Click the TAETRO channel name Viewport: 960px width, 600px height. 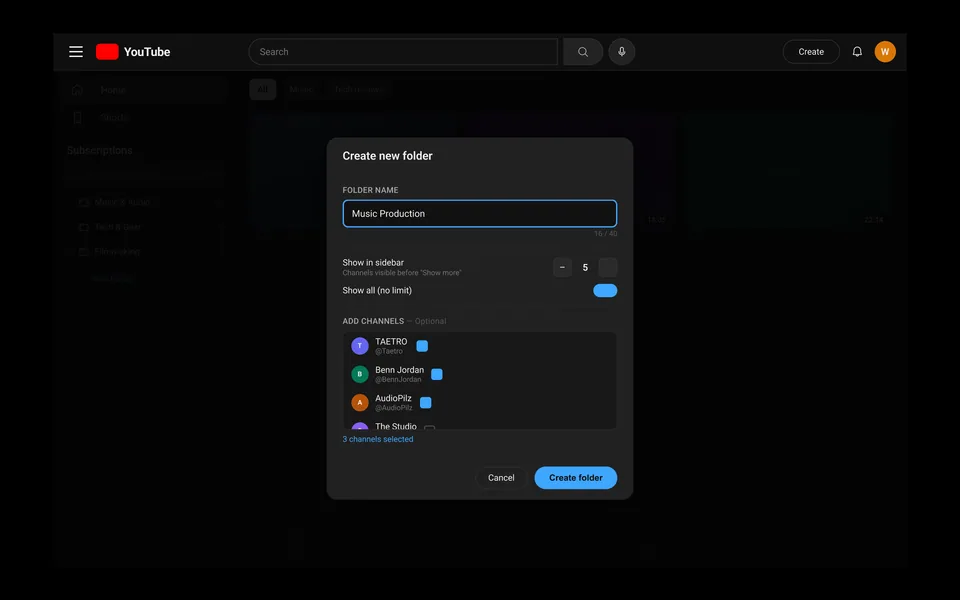tap(391, 342)
